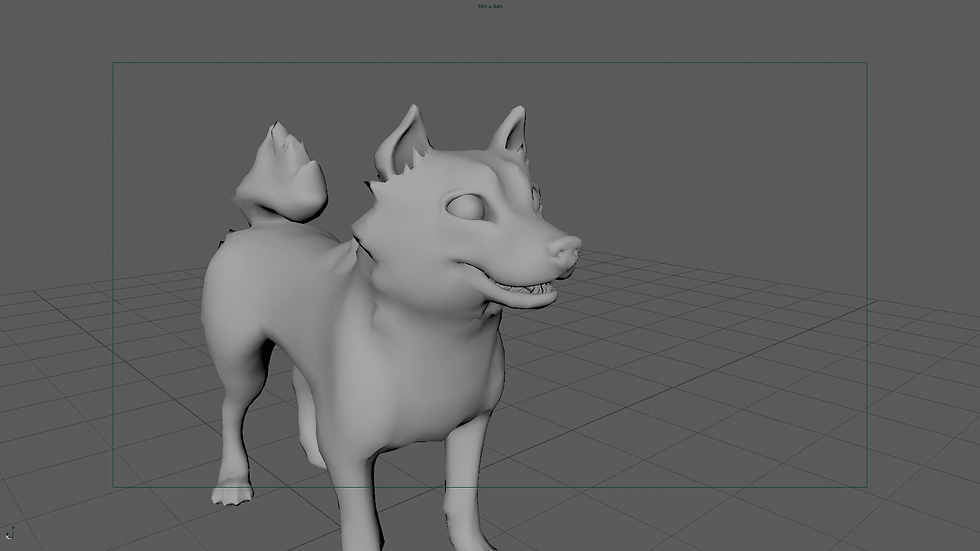
Task: Click the dog's right ear near the gate edge
Action: [509, 130]
